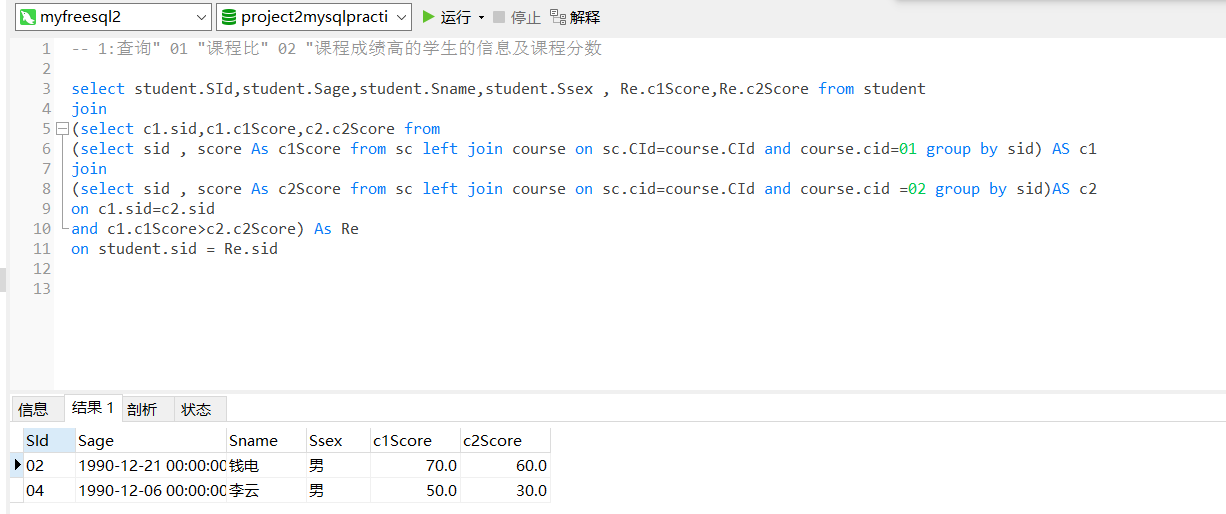Image resolution: width=1226 pixels, height=514 pixels.
Task: Click the Stop (停止) button
Action: [x=516, y=17]
